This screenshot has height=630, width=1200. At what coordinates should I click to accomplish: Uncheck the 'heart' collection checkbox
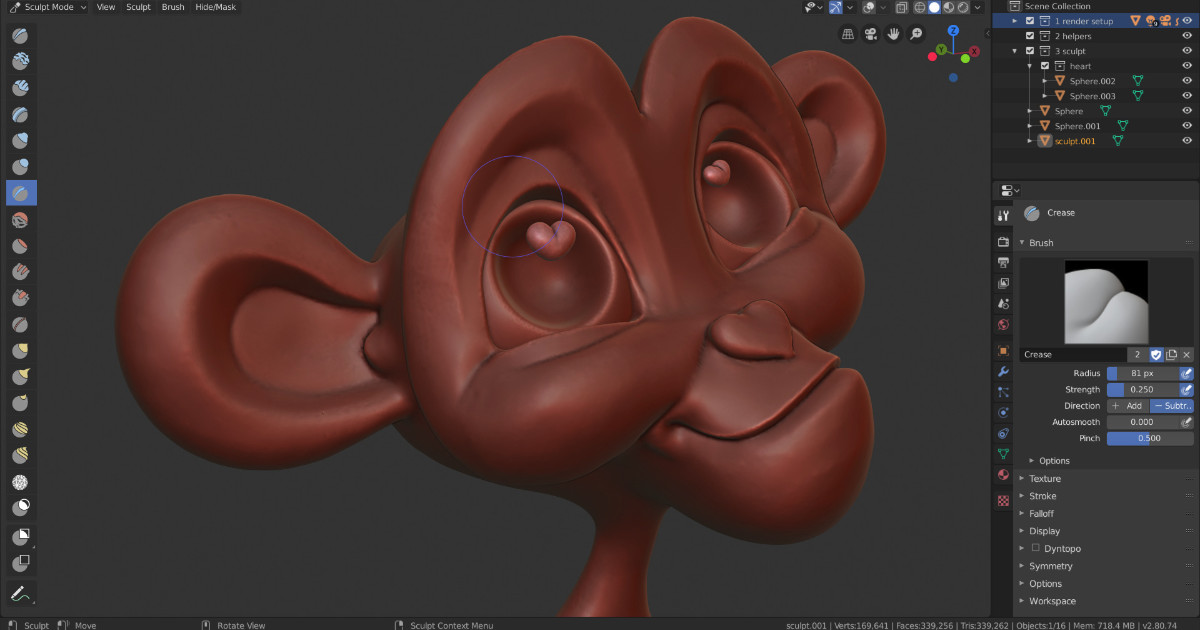click(1045, 66)
